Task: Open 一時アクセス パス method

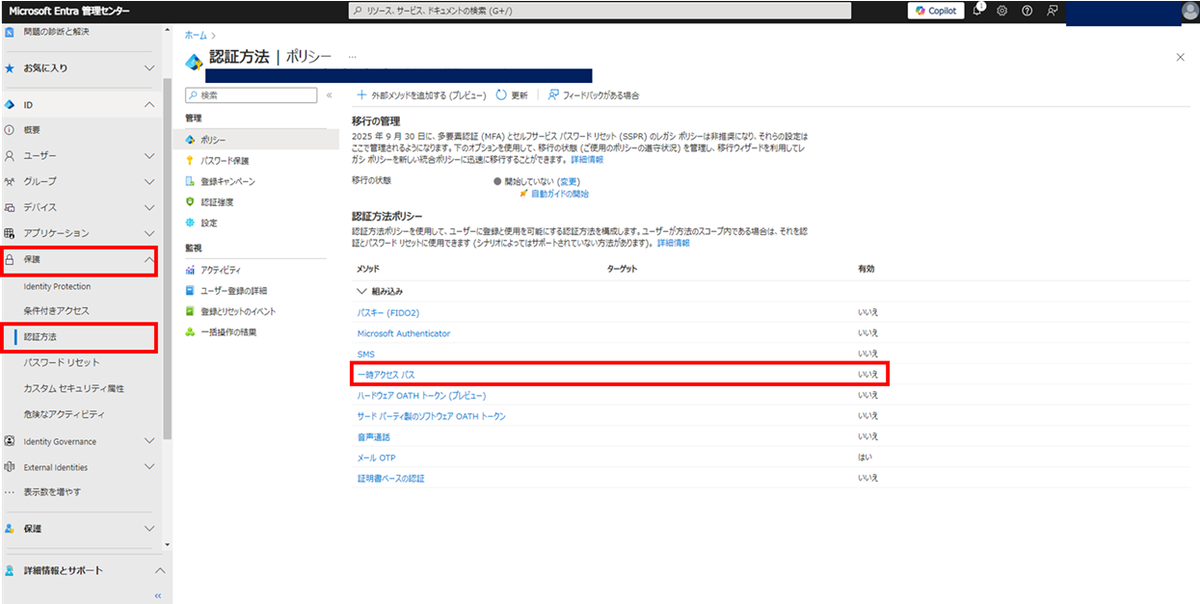Action: pyautogui.click(x=386, y=374)
